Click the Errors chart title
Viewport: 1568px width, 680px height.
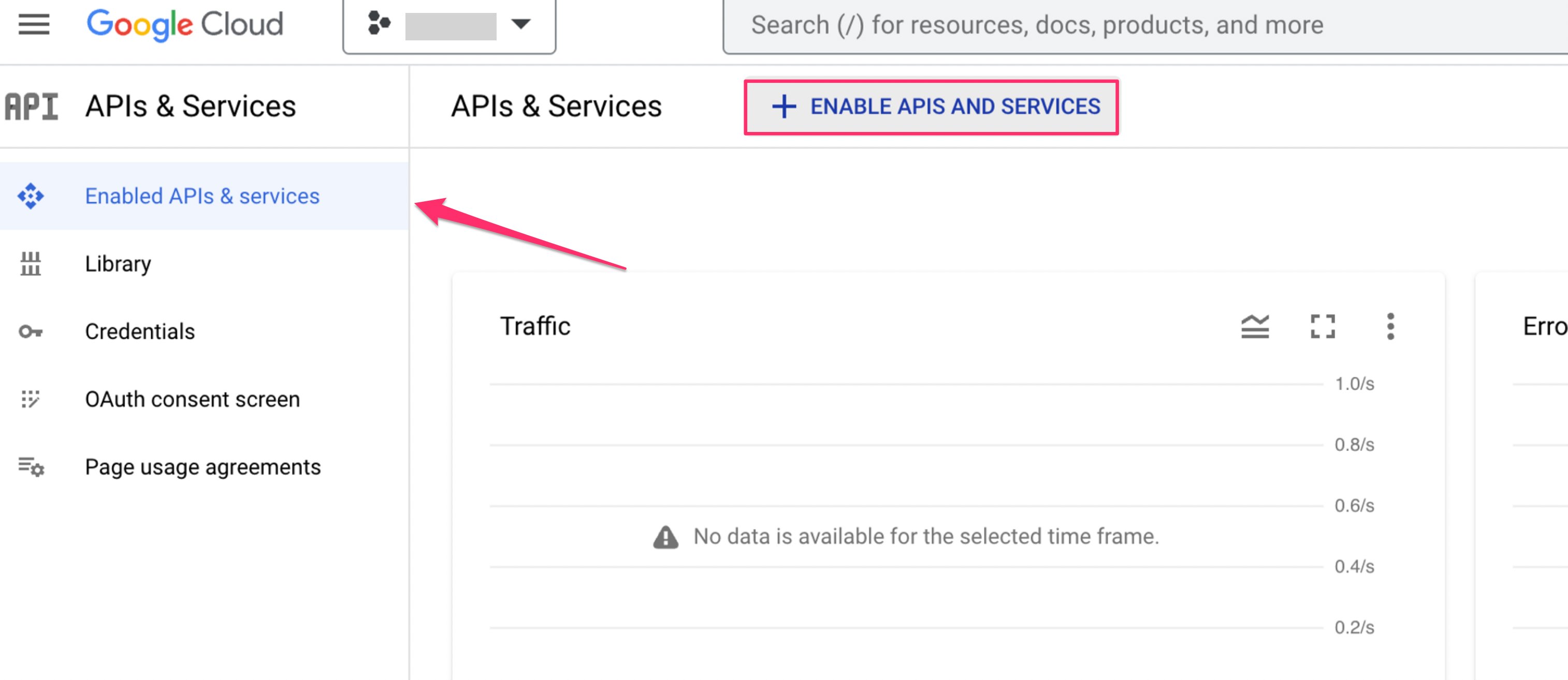(x=1545, y=327)
